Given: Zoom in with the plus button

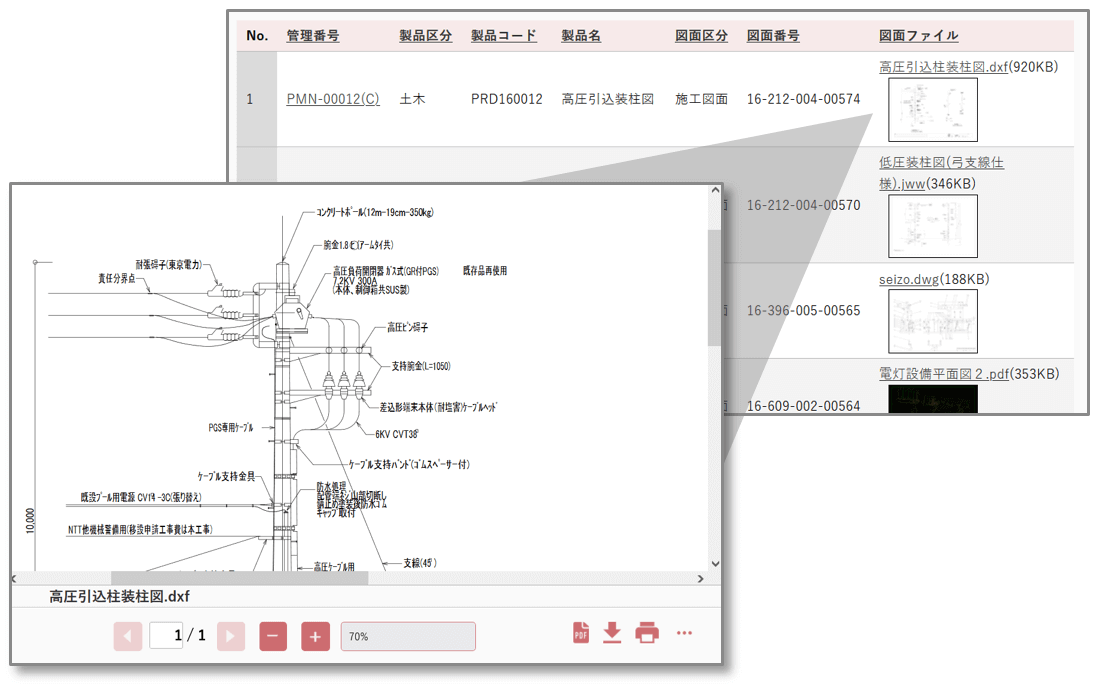Looking at the screenshot, I should tap(315, 637).
